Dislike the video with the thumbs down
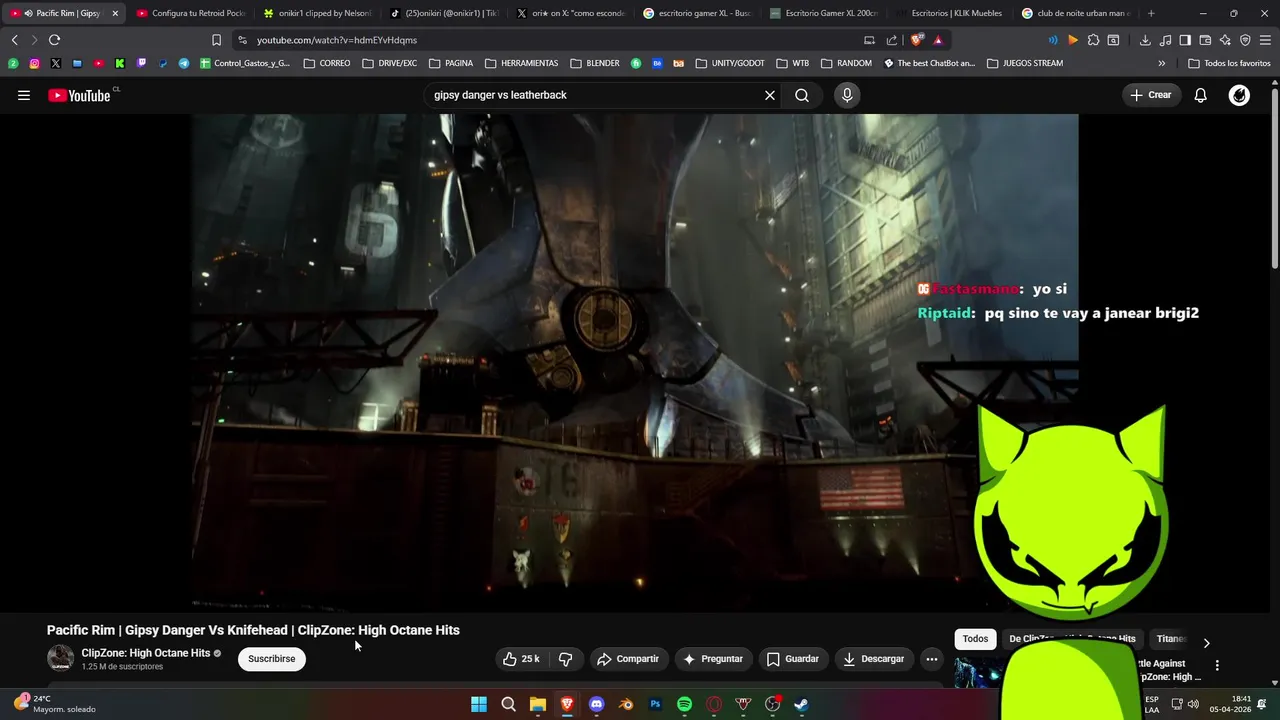1280x720 pixels. tap(566, 659)
